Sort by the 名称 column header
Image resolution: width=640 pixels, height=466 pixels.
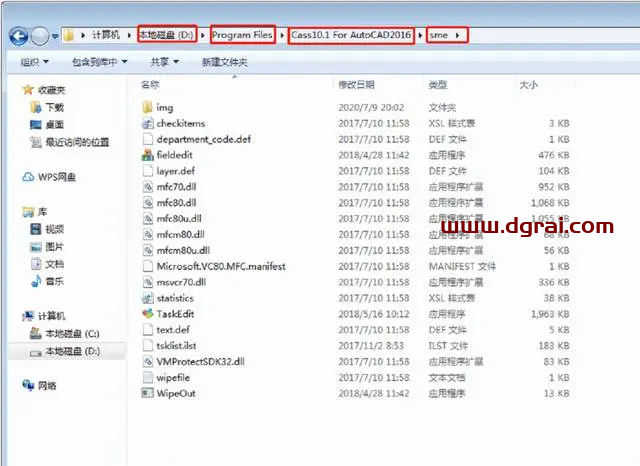click(x=150, y=85)
